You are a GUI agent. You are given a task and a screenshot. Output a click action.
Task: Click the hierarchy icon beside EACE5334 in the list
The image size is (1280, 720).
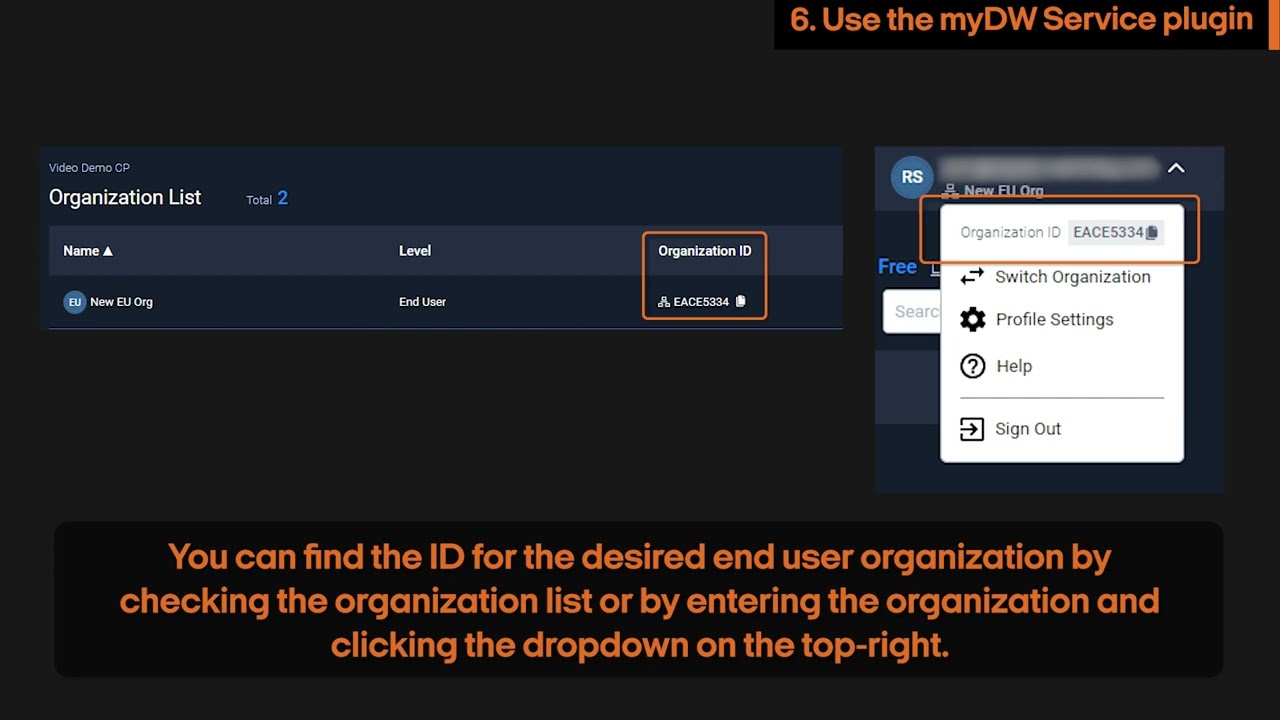[663, 302]
